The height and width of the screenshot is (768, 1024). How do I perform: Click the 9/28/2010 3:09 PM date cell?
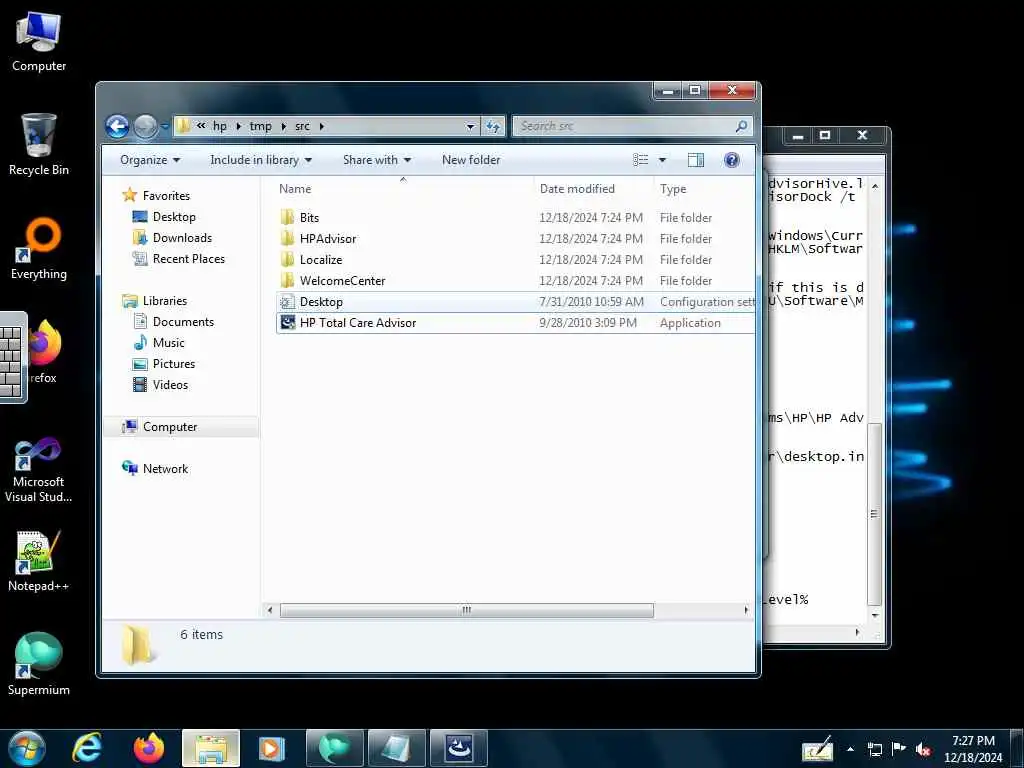point(588,323)
